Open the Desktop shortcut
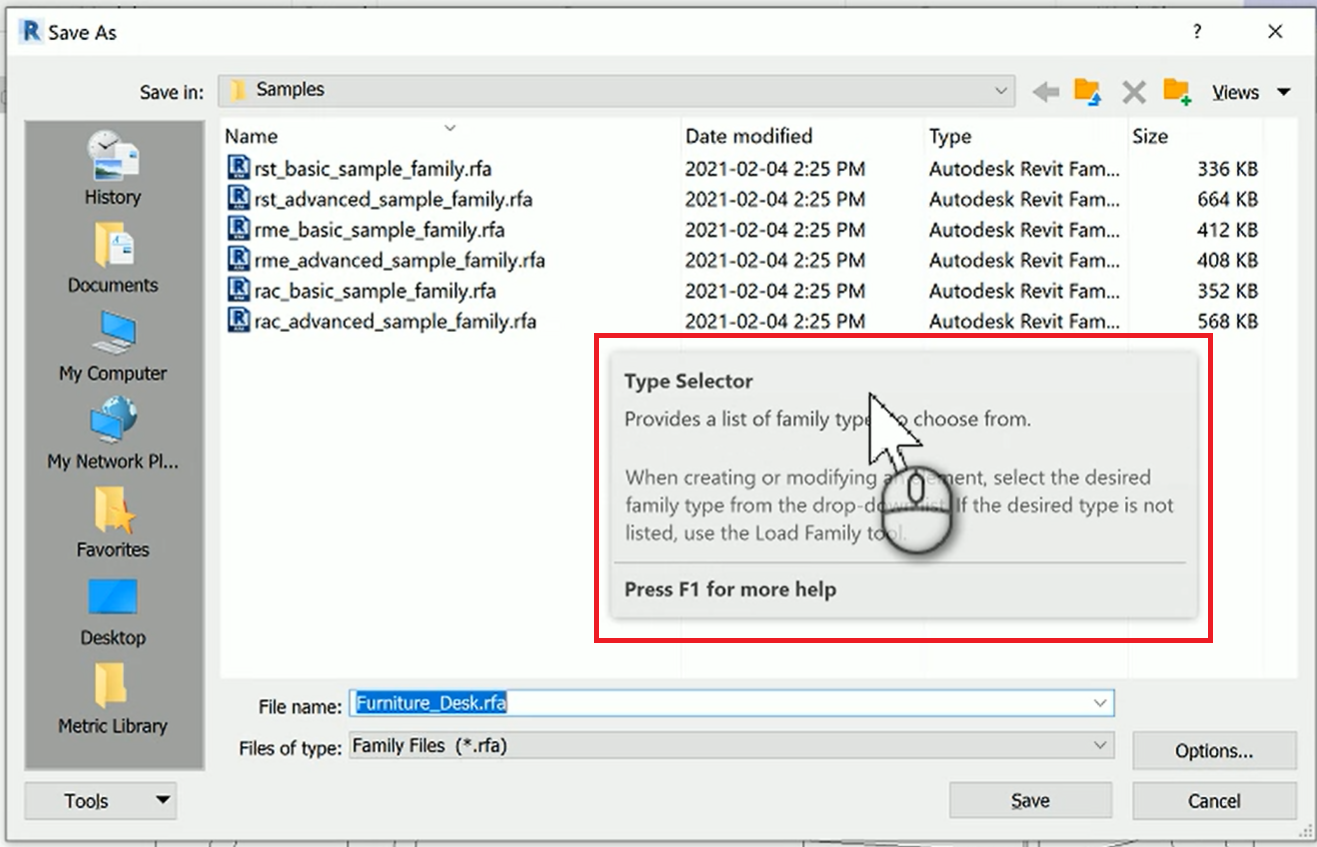Viewport: 1317px width, 847px height. point(112,613)
